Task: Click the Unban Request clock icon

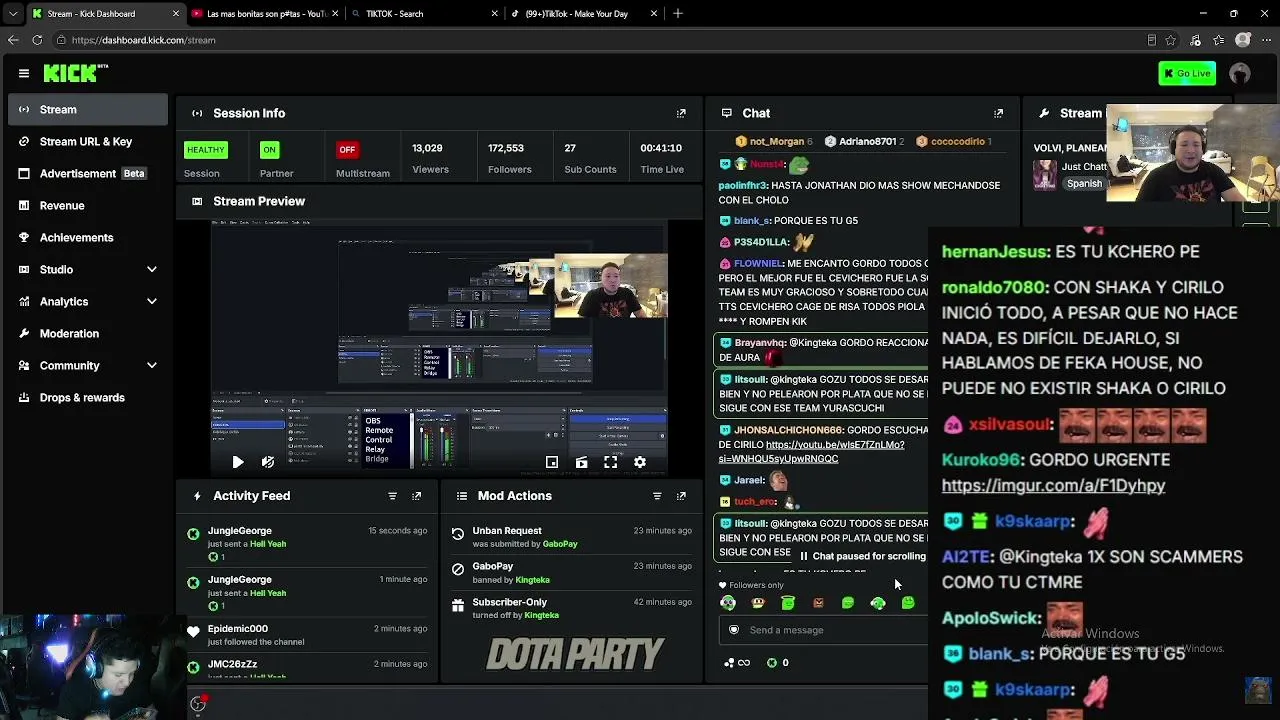Action: (458, 535)
